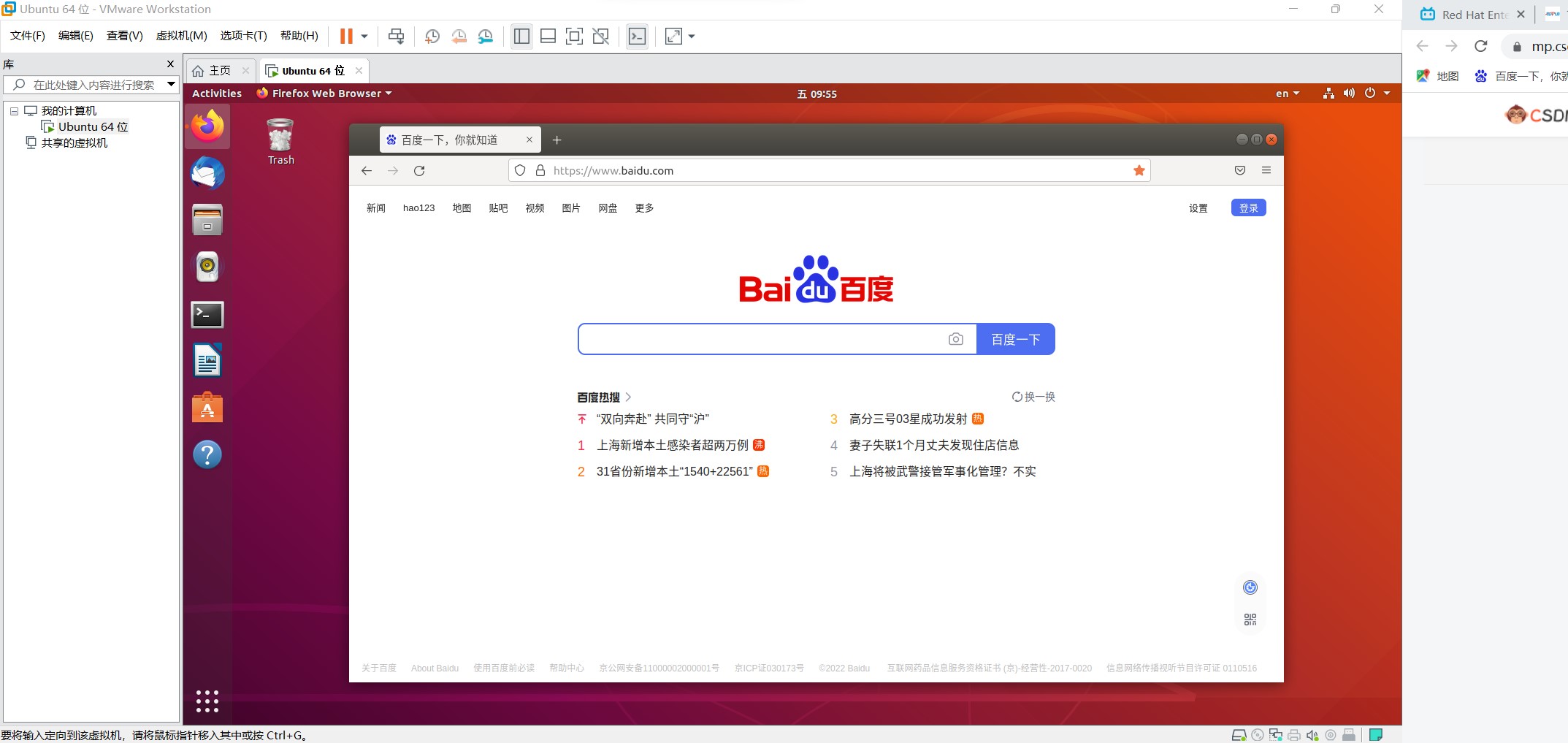1568x743 pixels.
Task: Open Firefox from the Ubuntu dock
Action: pos(207,126)
